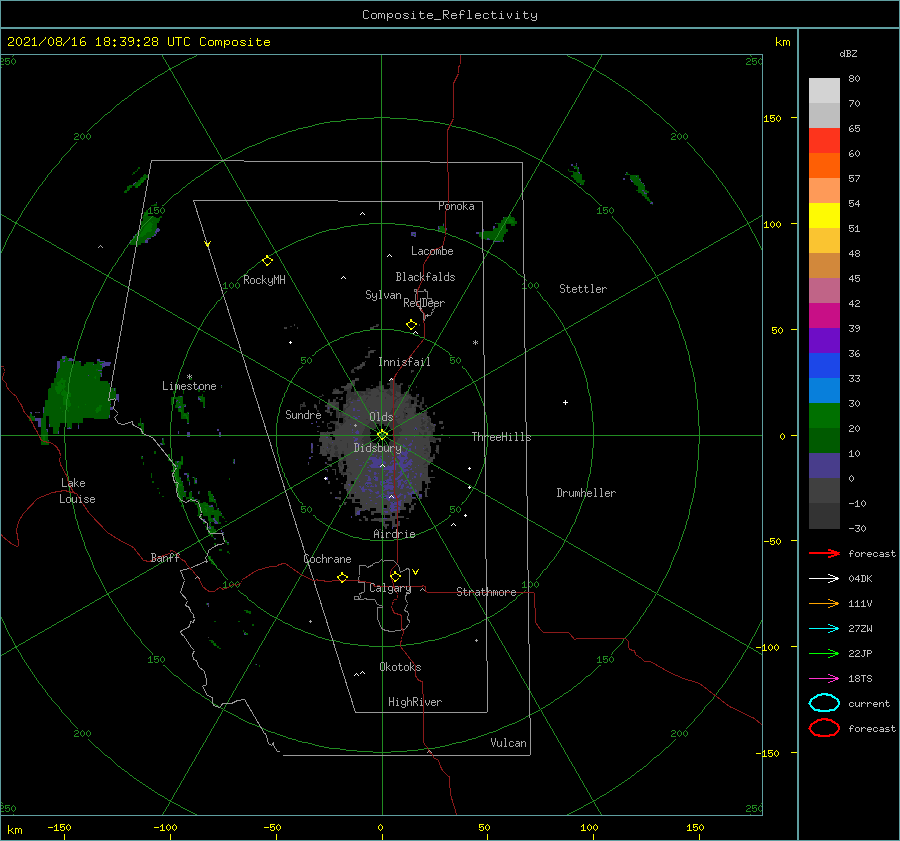Click the -150 tick on bottom axis
This screenshot has width=900, height=841.
pyautogui.click(x=59, y=827)
